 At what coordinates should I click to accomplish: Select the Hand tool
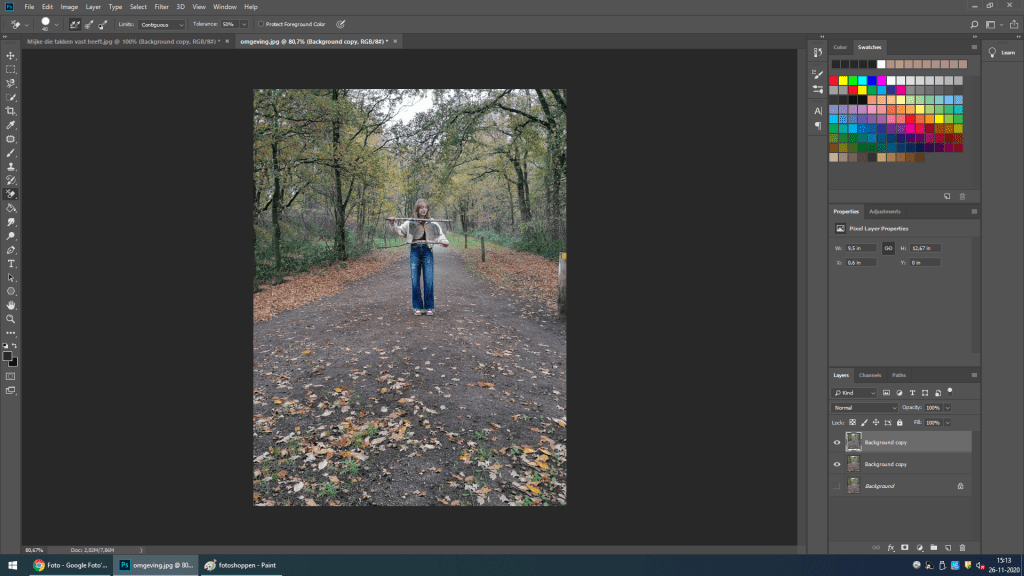click(11, 305)
